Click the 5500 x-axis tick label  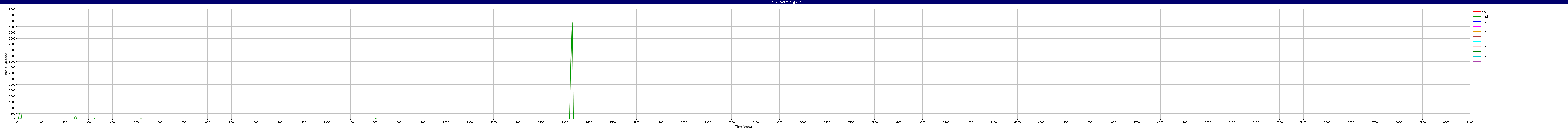[x=1327, y=122]
